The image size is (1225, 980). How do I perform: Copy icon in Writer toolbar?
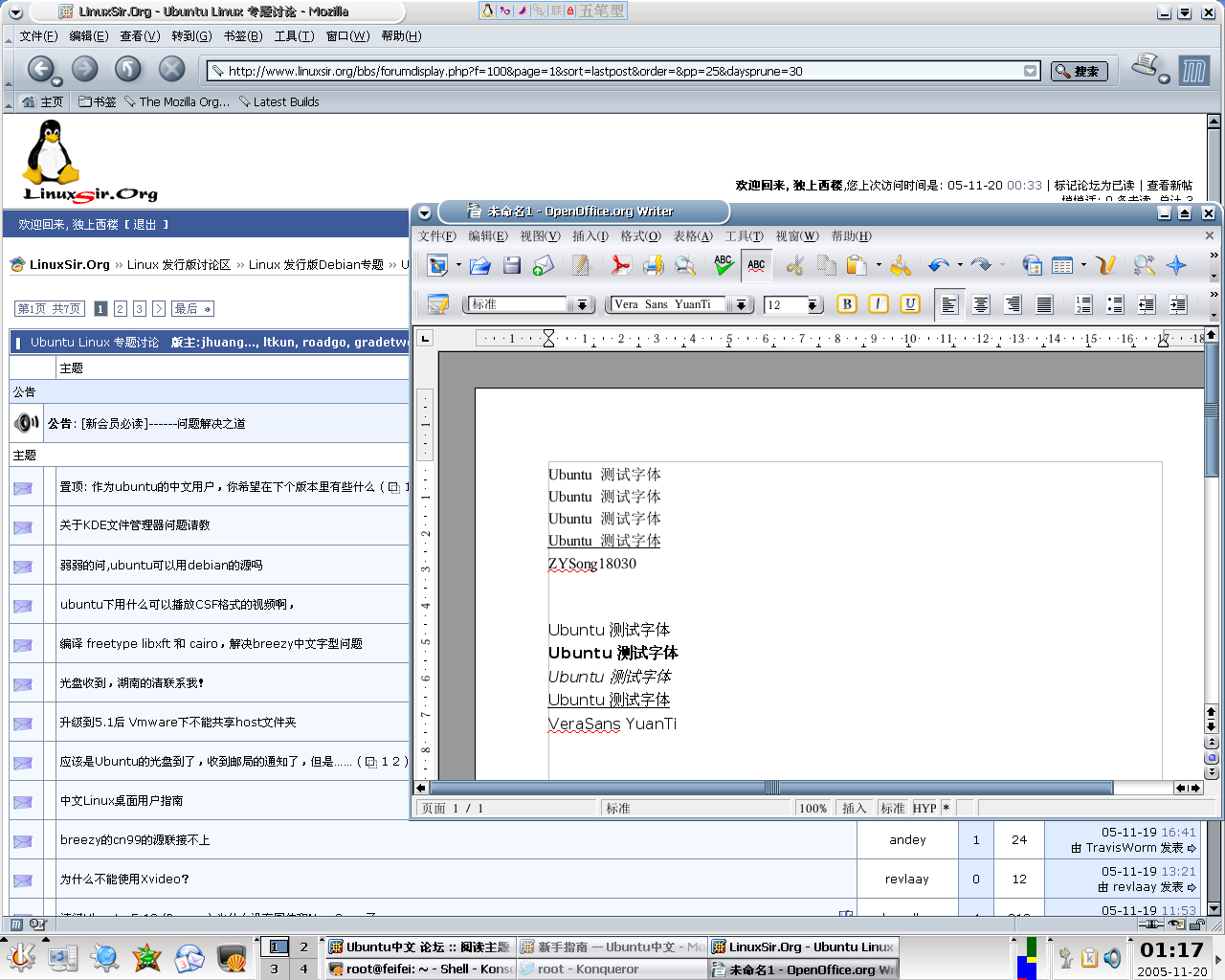(826, 265)
